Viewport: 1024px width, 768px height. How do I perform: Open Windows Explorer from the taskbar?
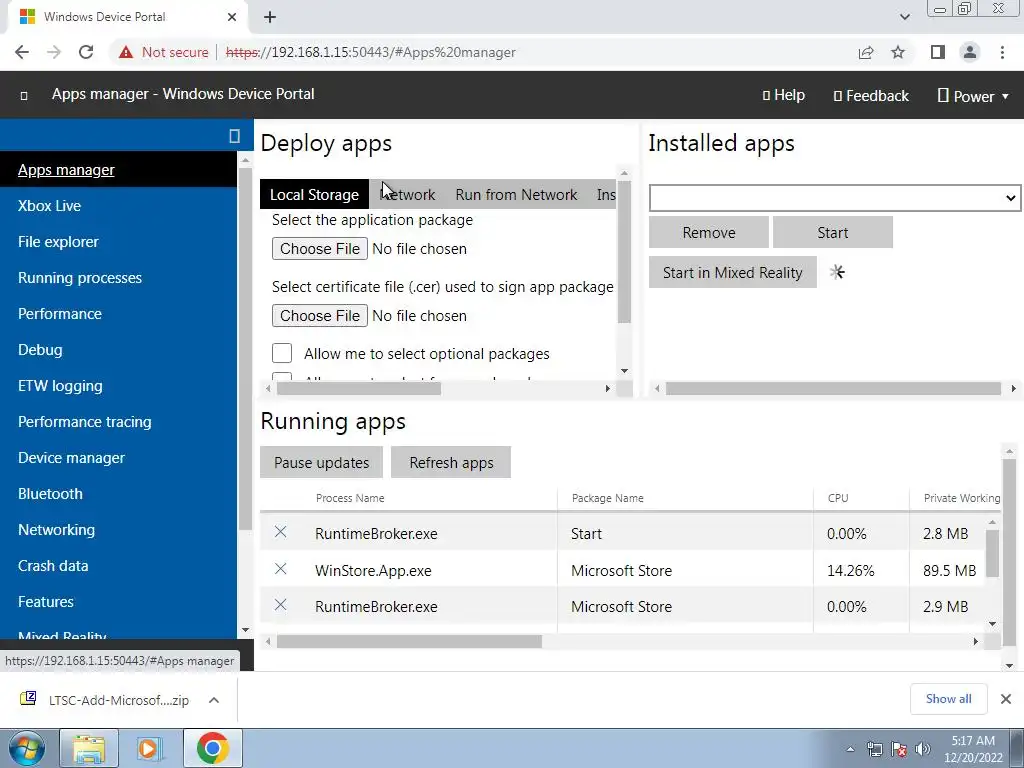click(x=89, y=748)
